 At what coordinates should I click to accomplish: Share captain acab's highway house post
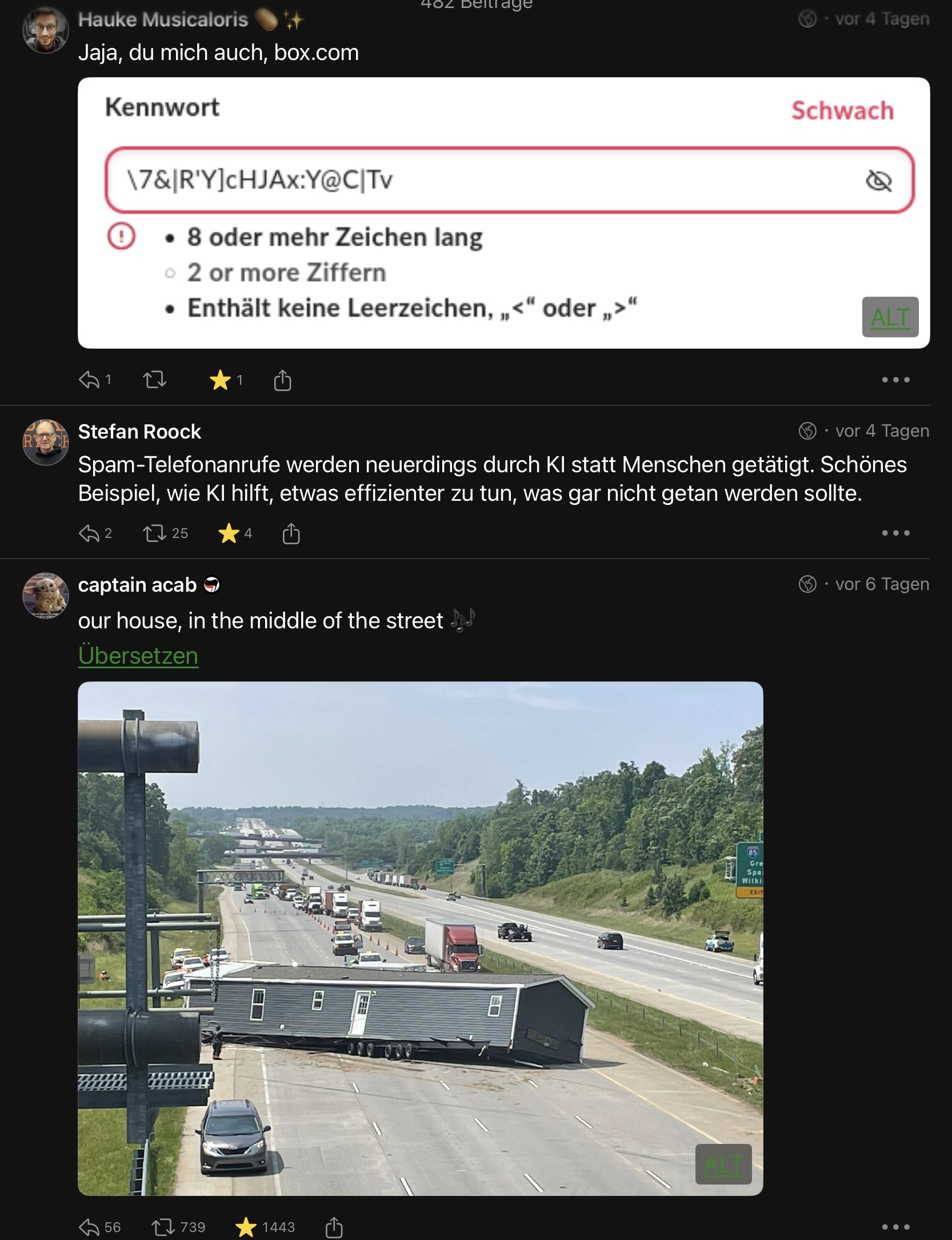[x=334, y=1227]
